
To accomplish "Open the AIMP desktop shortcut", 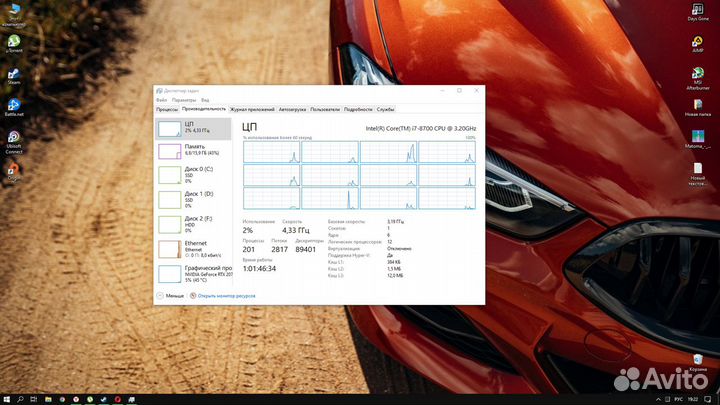I will [x=697, y=43].
